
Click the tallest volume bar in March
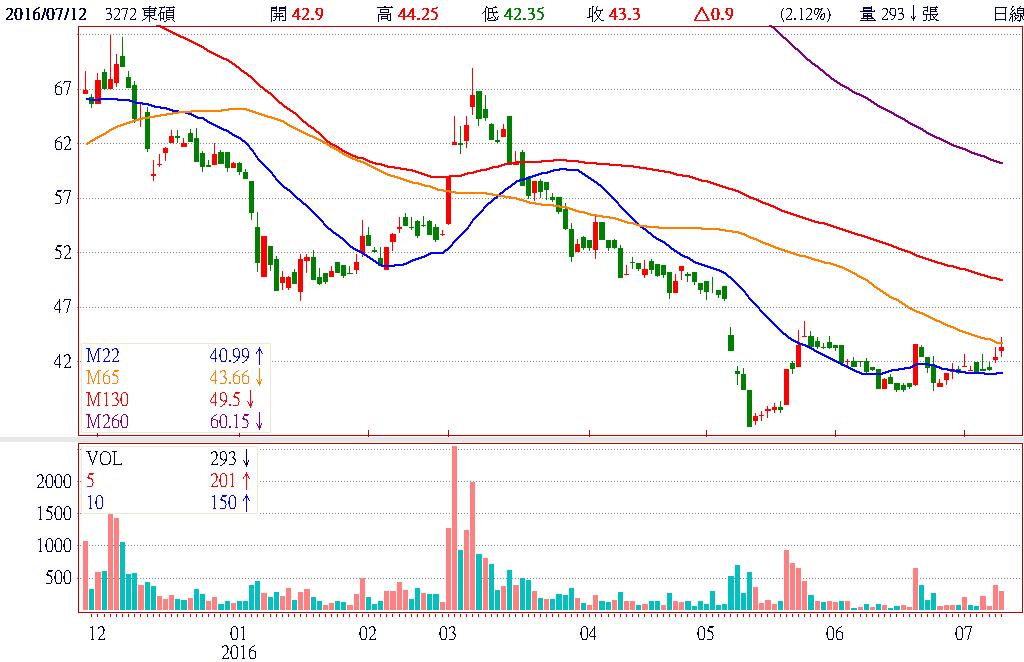455,528
